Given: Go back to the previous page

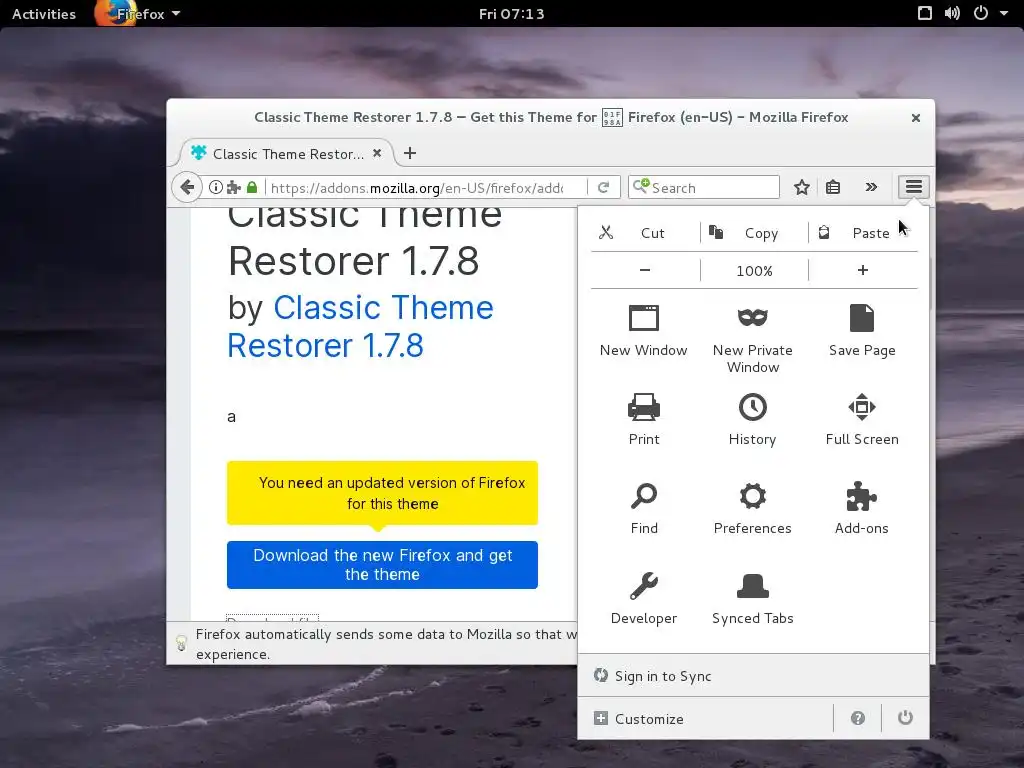Looking at the screenshot, I should pyautogui.click(x=187, y=187).
